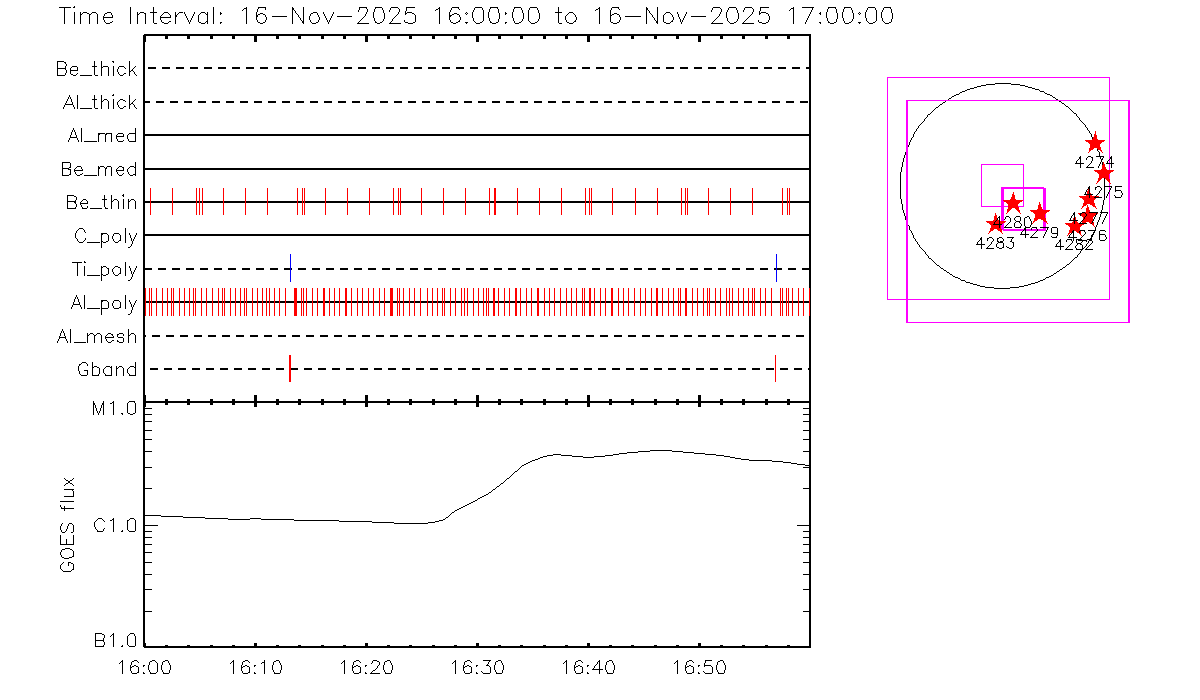The image size is (1200, 700).
Task: Select the star above label 4279
Action: coord(1040,213)
